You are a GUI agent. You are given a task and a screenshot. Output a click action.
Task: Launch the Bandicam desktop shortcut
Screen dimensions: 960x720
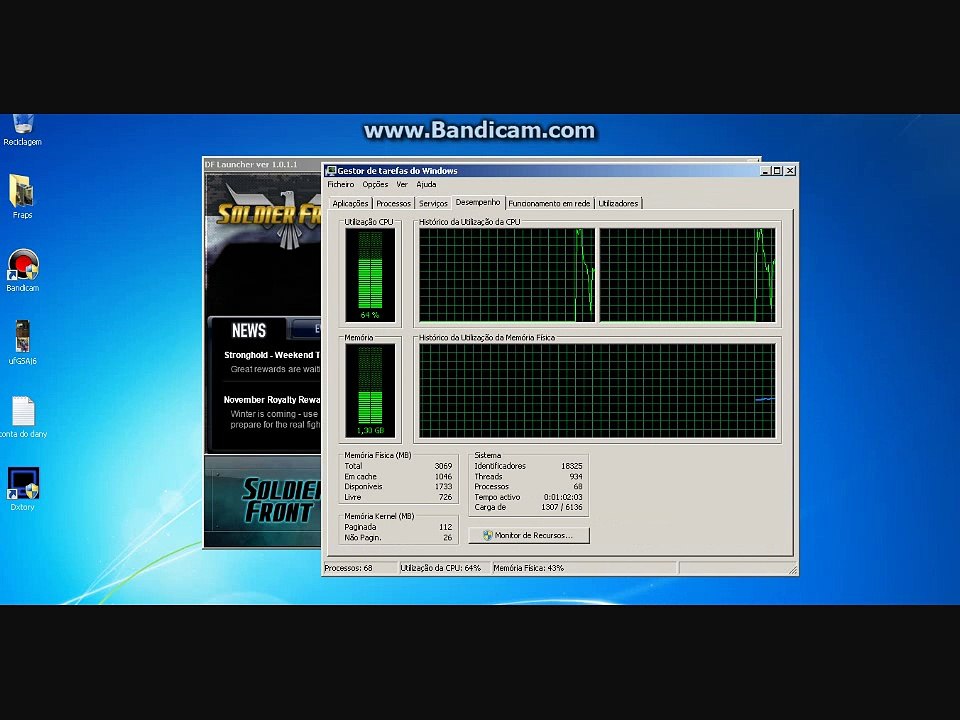[x=23, y=270]
